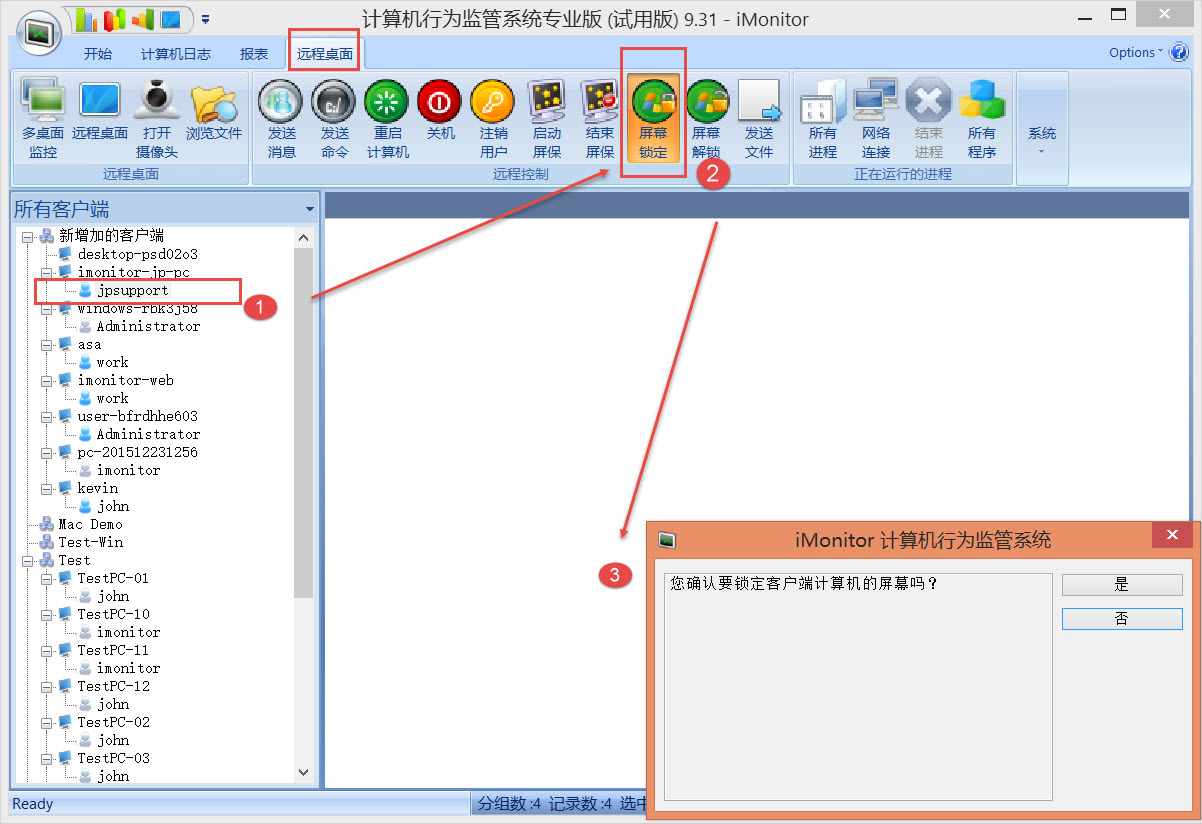Collapse the imonitor-web node

pos(46,380)
